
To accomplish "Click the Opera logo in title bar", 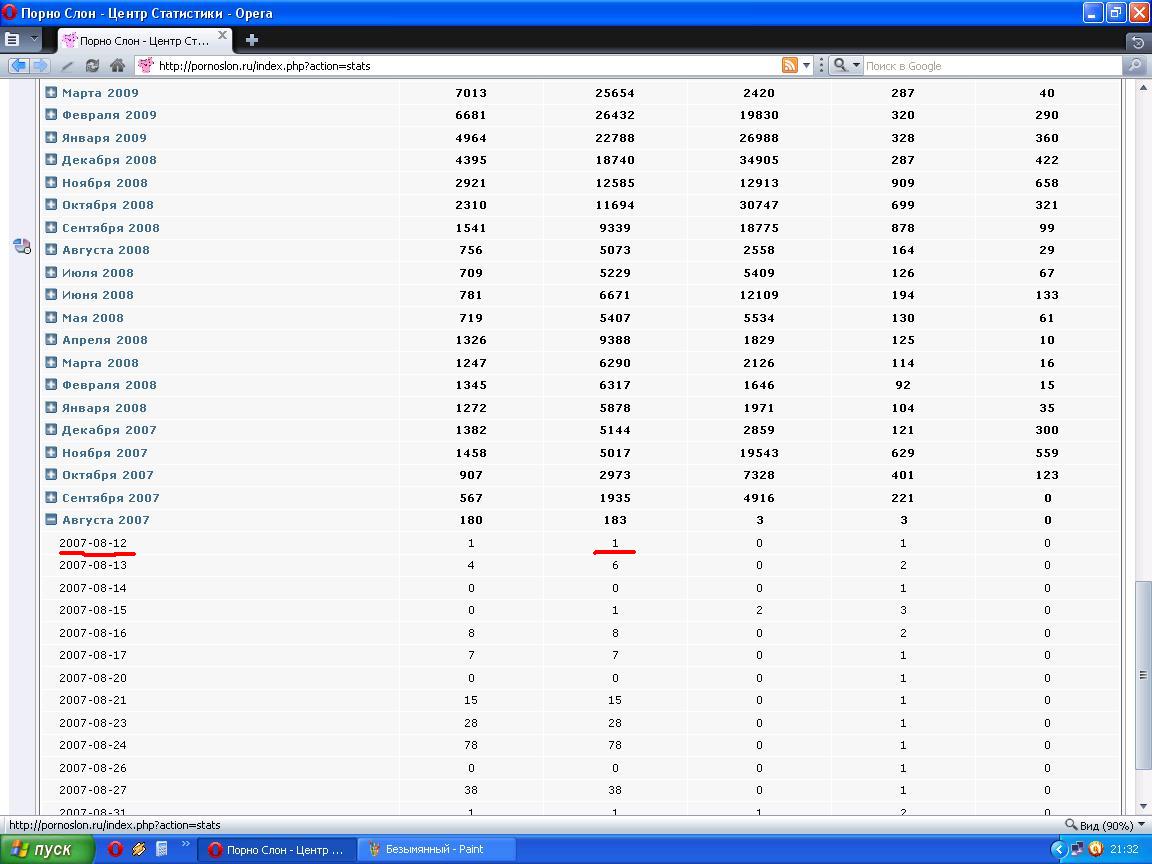I will click(x=9, y=12).
